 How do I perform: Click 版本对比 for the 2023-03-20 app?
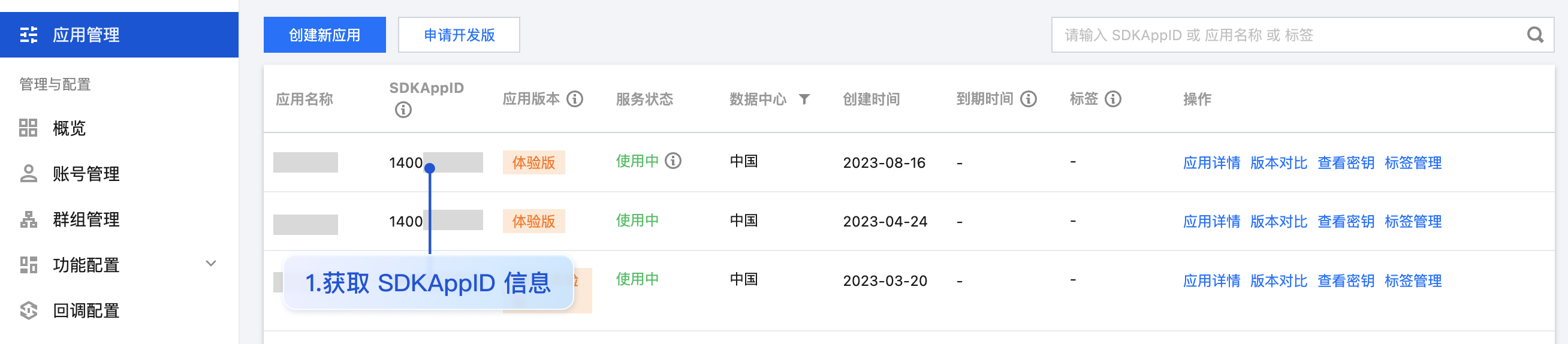(x=1278, y=281)
